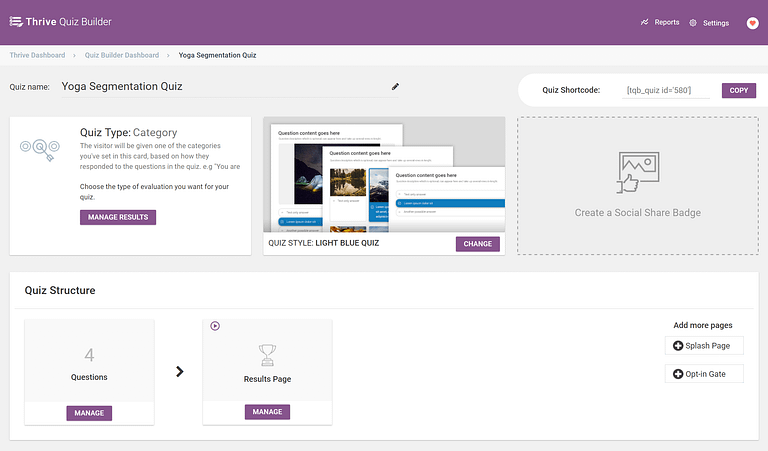Click the Quiz Type: Category heading

[x=128, y=132]
